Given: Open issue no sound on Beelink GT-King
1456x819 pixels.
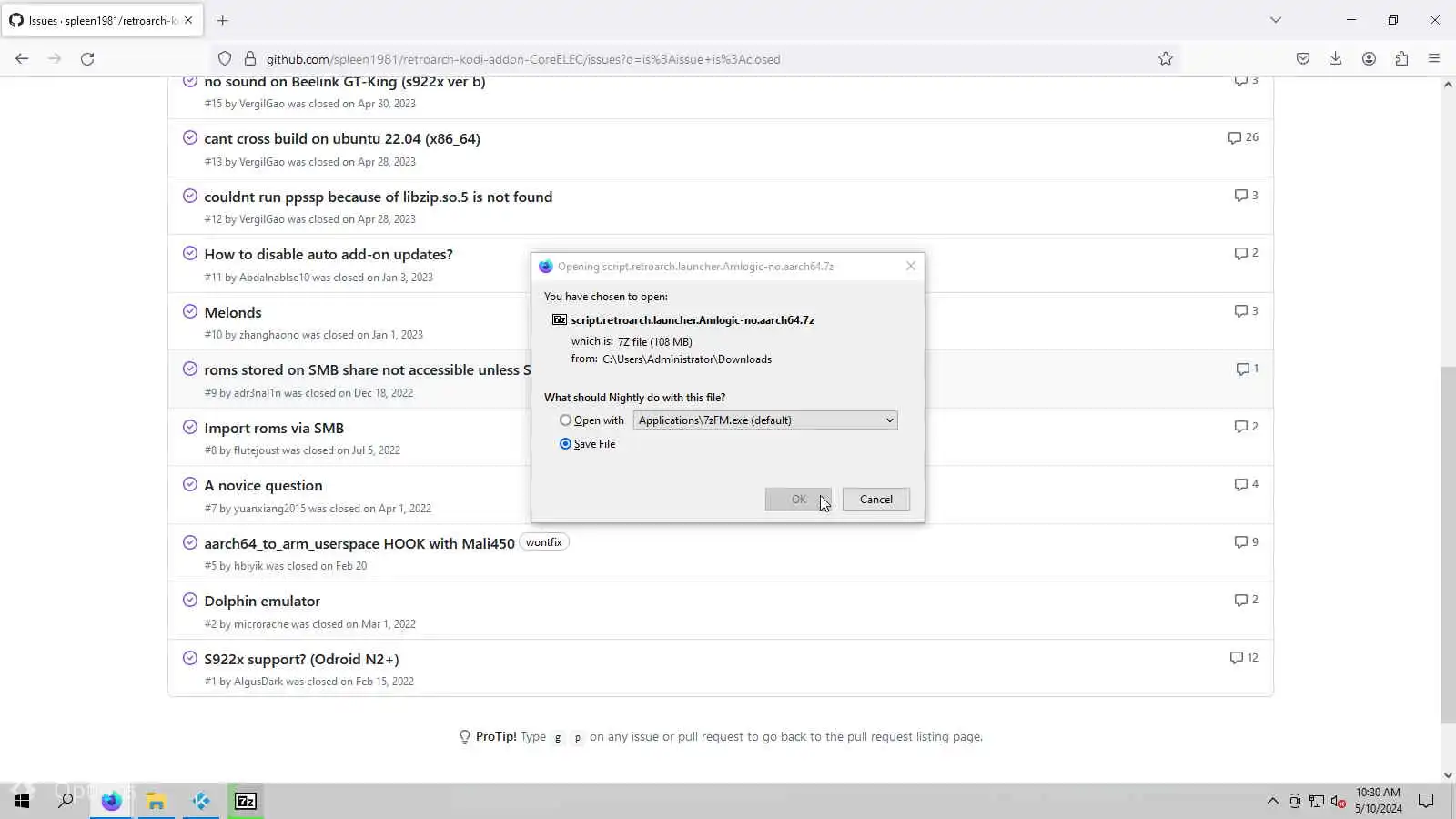Looking at the screenshot, I should [345, 82].
